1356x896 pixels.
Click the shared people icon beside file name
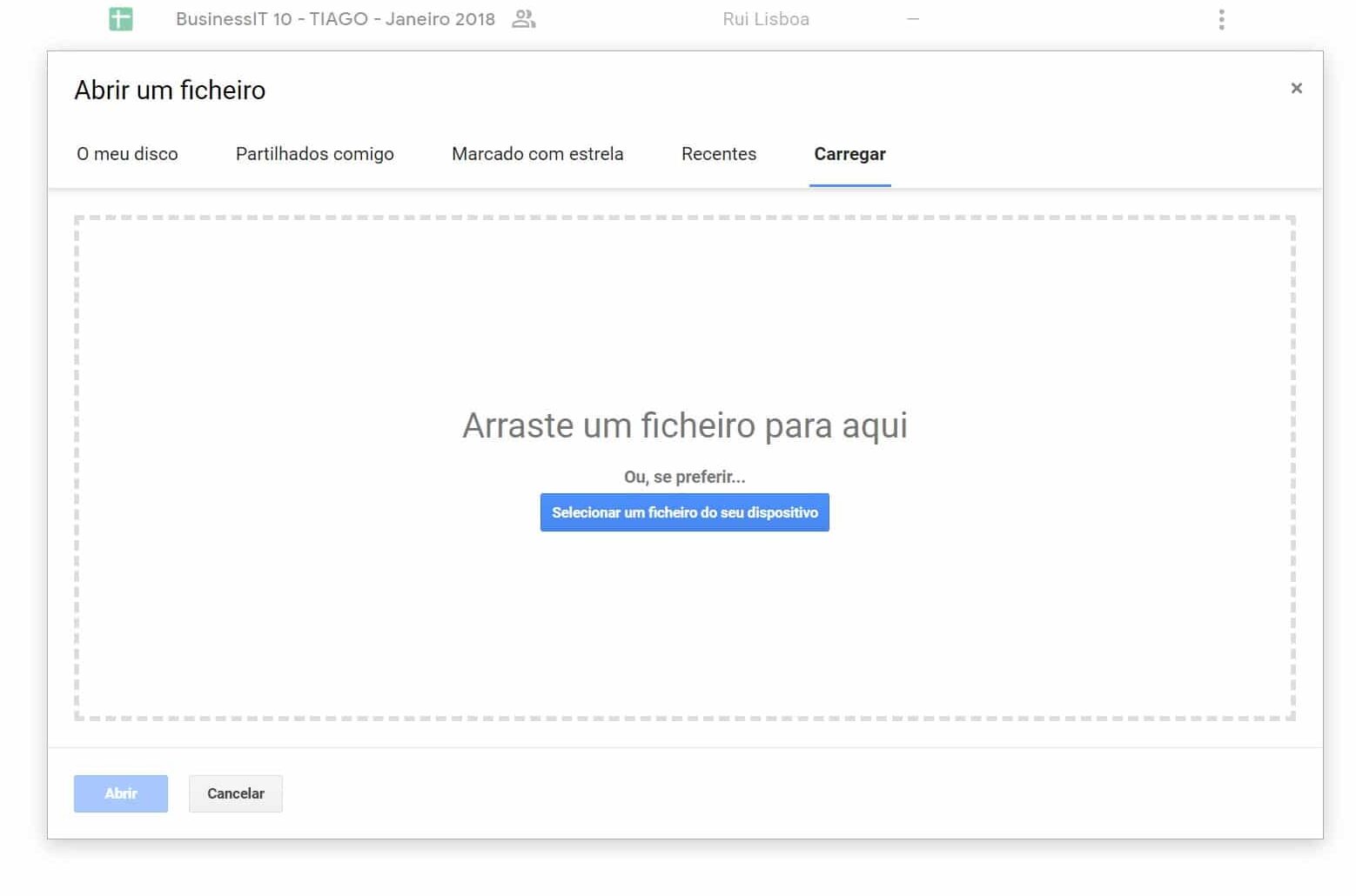(x=523, y=18)
